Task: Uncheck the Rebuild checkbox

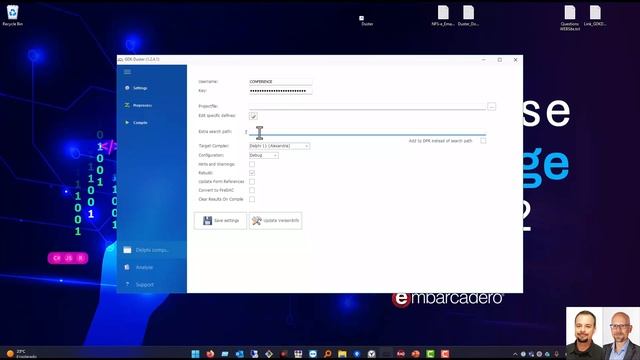Action: pos(252,173)
